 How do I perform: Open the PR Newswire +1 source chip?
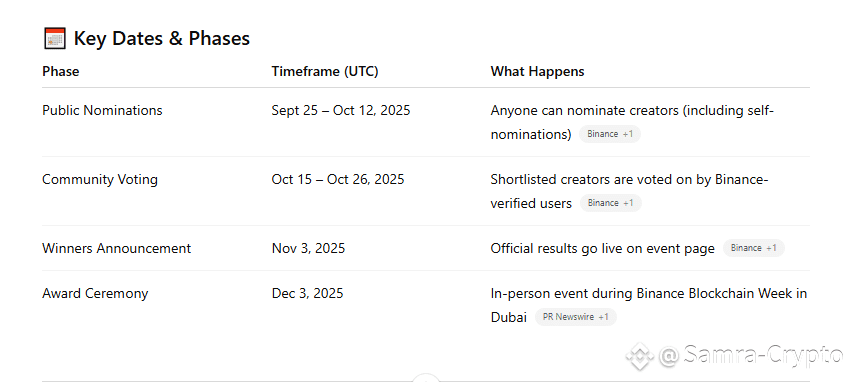point(576,317)
